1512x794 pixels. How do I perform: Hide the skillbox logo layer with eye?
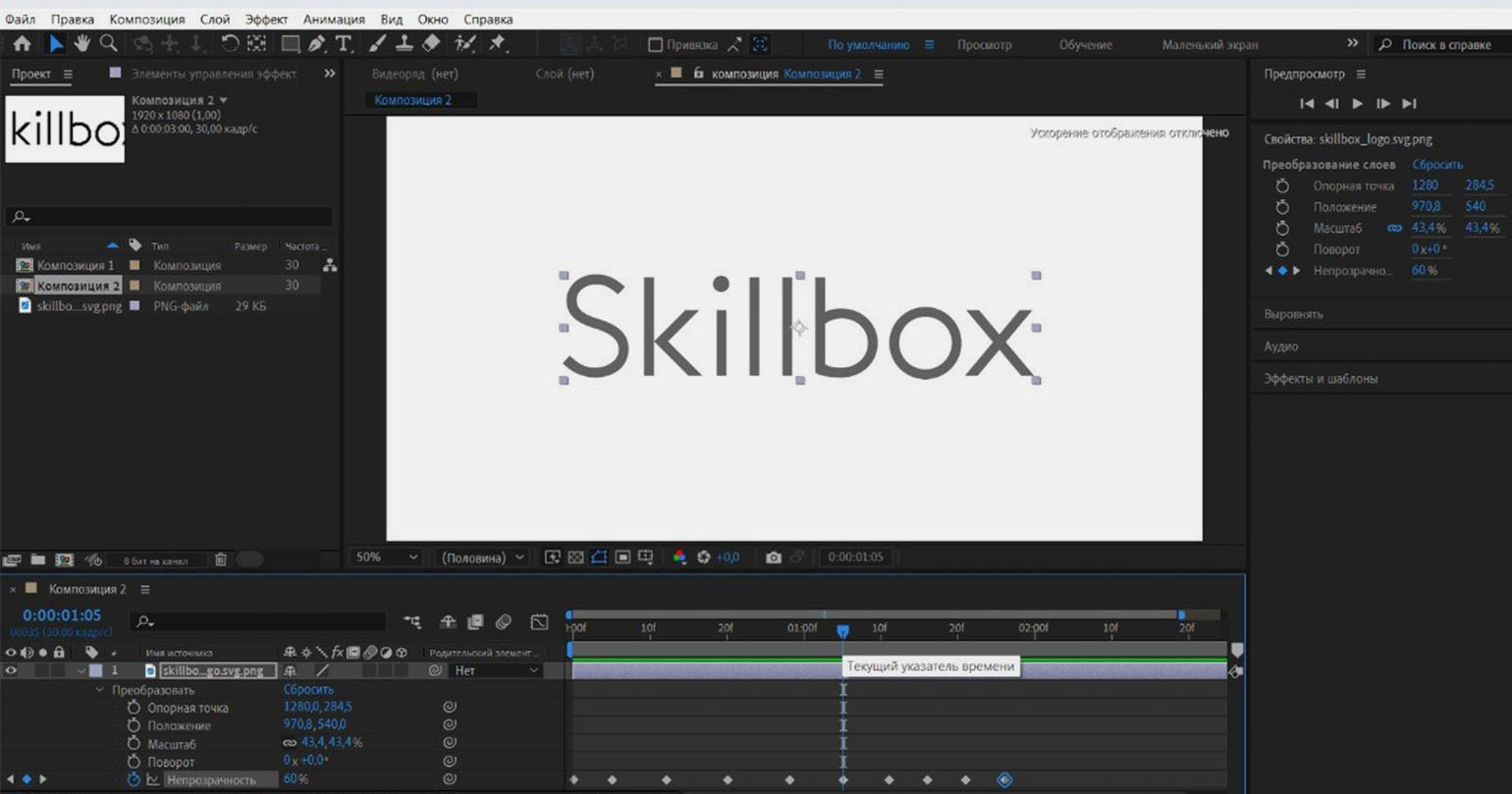tap(12, 671)
